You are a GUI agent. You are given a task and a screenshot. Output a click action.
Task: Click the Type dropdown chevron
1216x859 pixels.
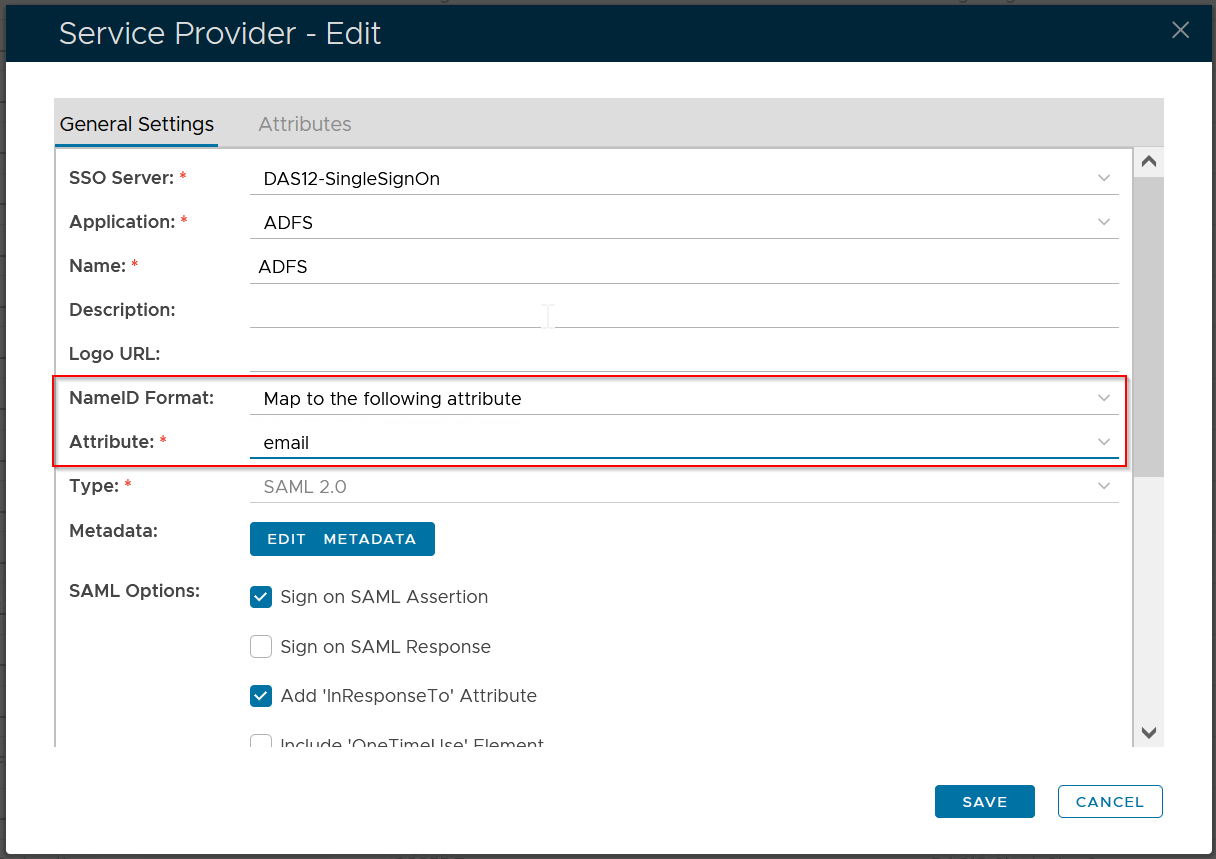[1103, 487]
